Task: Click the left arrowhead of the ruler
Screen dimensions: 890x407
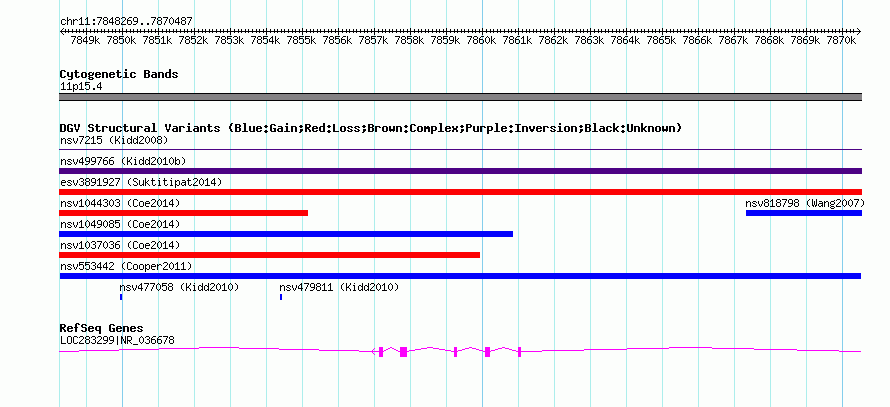Action: pyautogui.click(x=62, y=31)
